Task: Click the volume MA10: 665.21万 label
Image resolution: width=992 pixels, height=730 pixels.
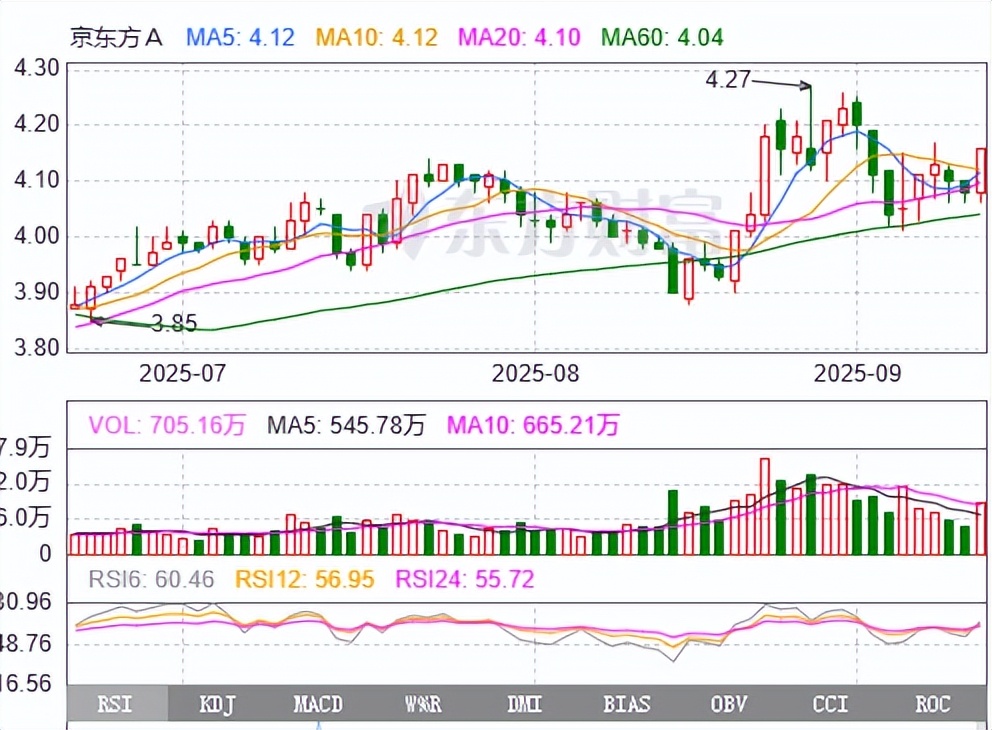Action: [533, 425]
